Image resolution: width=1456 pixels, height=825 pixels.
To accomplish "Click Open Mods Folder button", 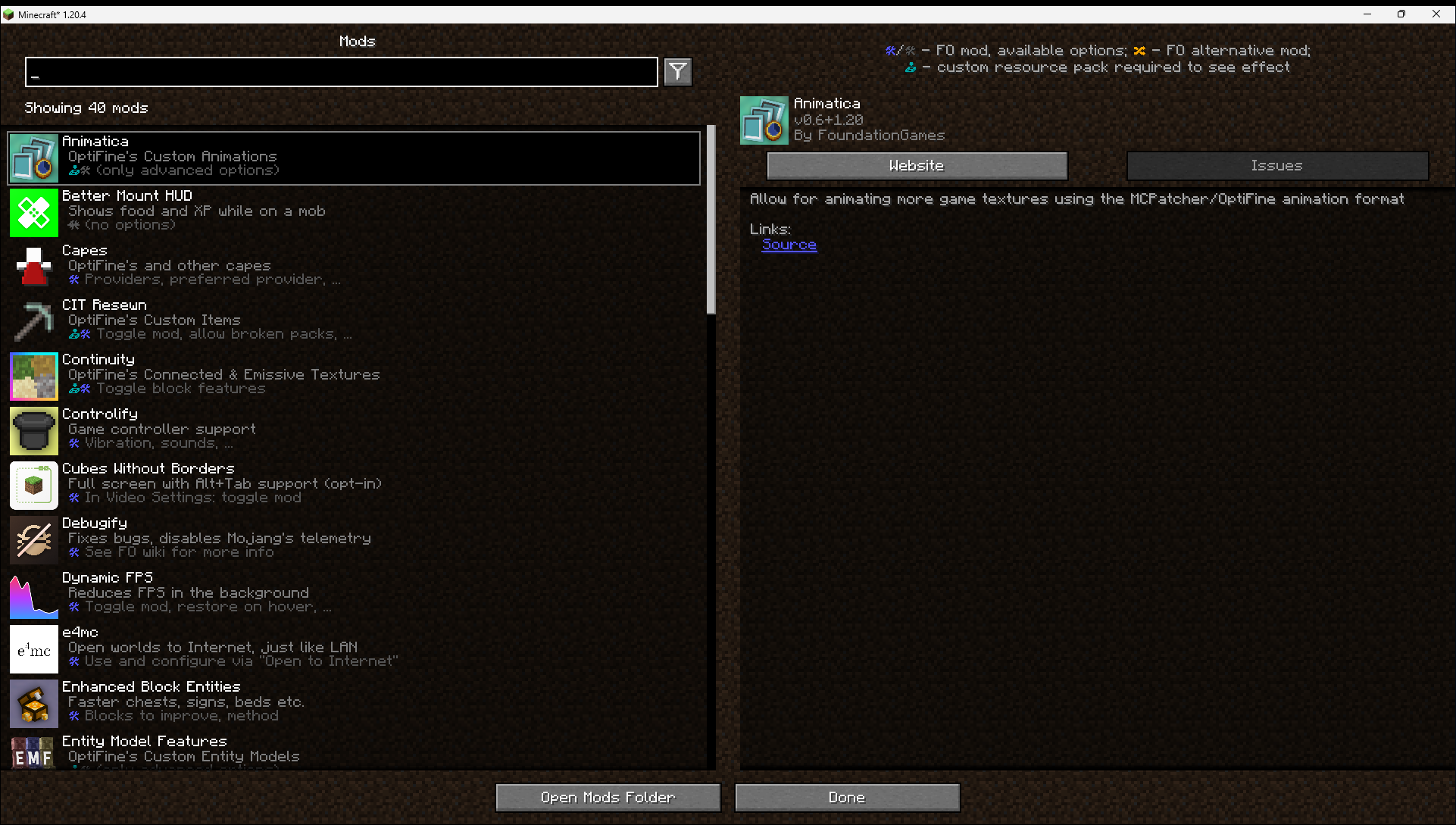I will coord(608,798).
